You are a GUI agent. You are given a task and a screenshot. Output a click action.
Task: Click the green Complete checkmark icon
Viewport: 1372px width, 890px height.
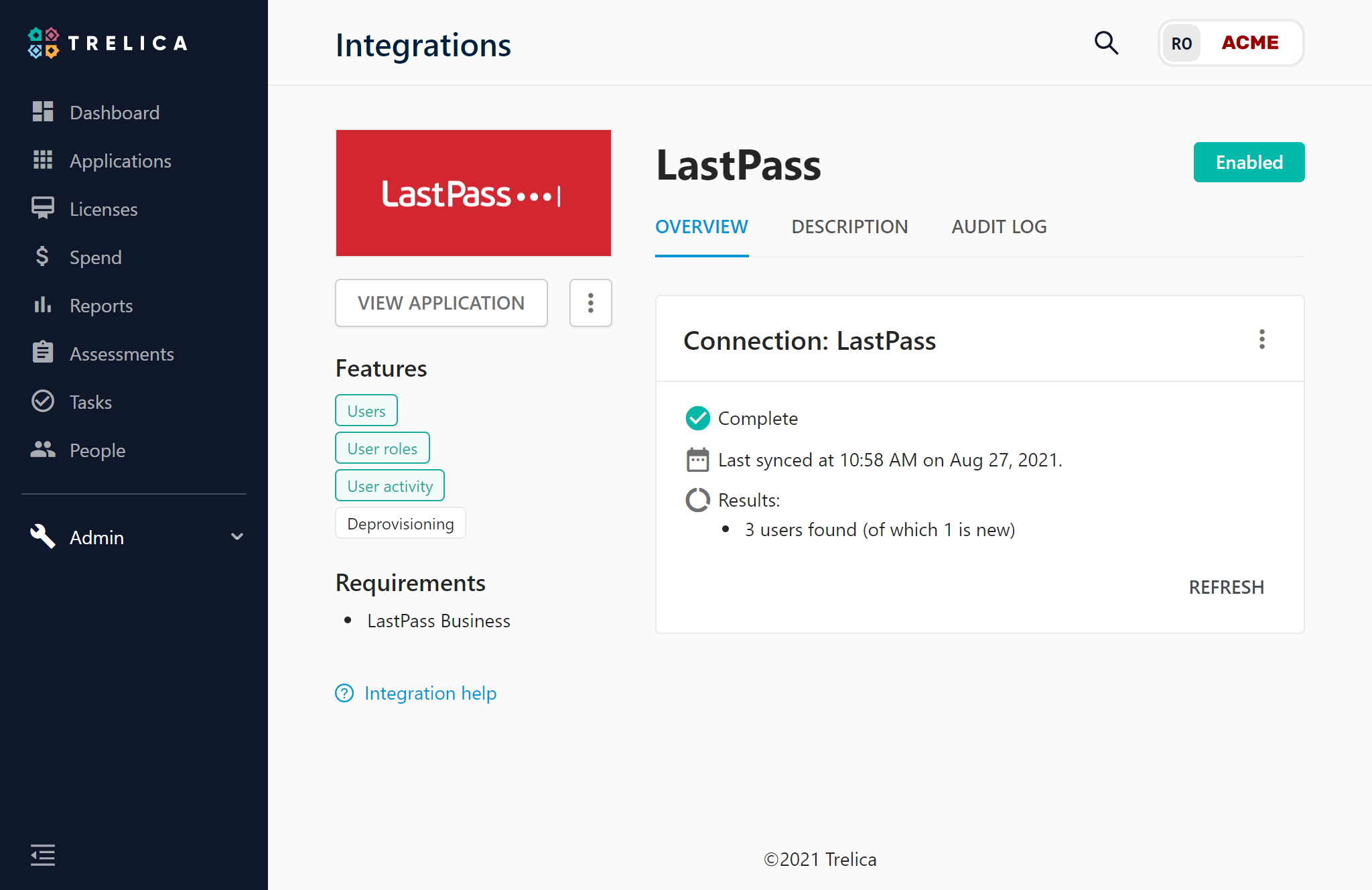pyautogui.click(x=698, y=418)
